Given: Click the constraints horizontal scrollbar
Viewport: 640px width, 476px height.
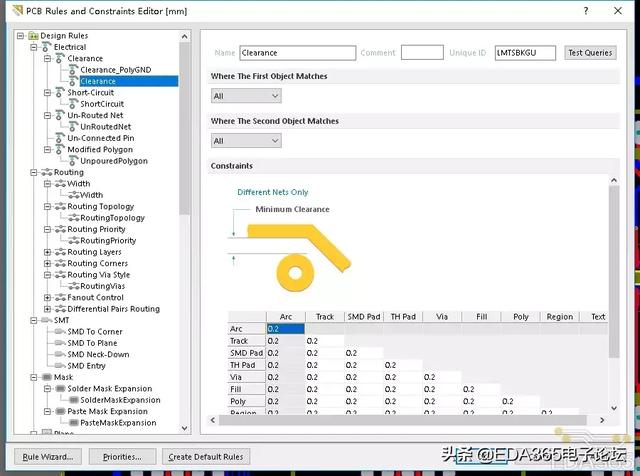Looking at the screenshot, I should coord(403,420).
